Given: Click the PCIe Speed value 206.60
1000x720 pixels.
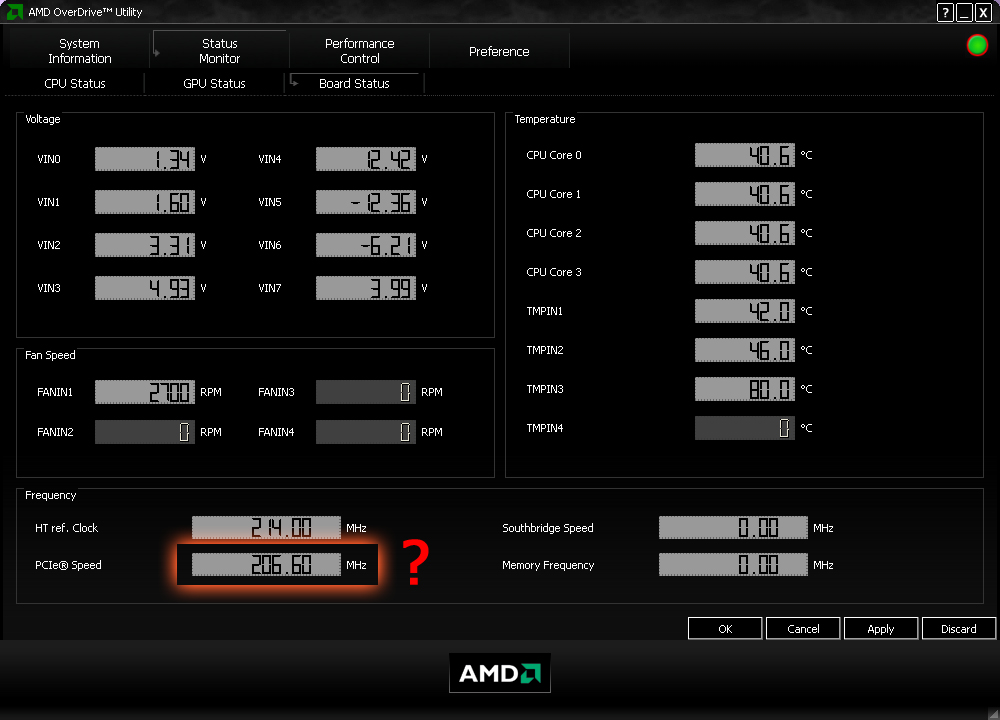Looking at the screenshot, I should point(267,565).
